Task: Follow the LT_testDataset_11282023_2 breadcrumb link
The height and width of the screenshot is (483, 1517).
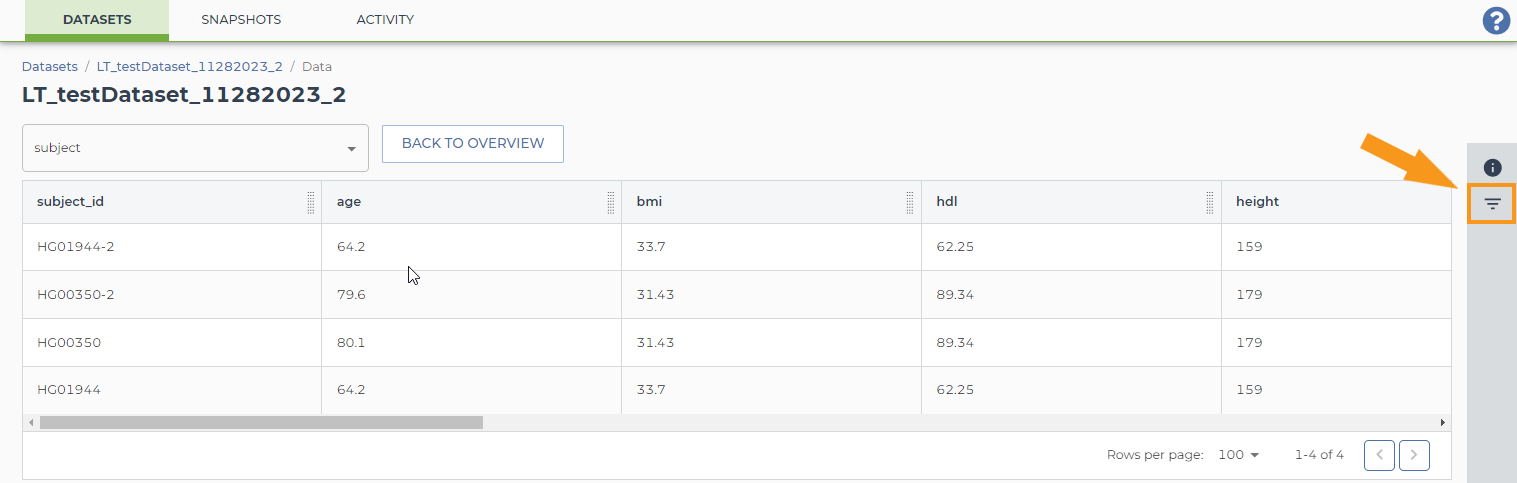Action: pos(190,67)
